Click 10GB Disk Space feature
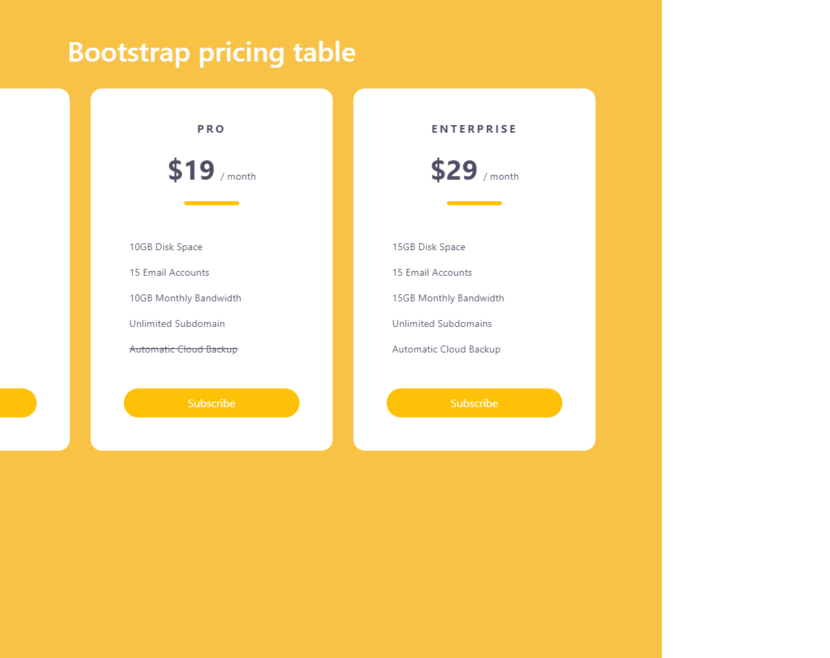 coord(166,247)
